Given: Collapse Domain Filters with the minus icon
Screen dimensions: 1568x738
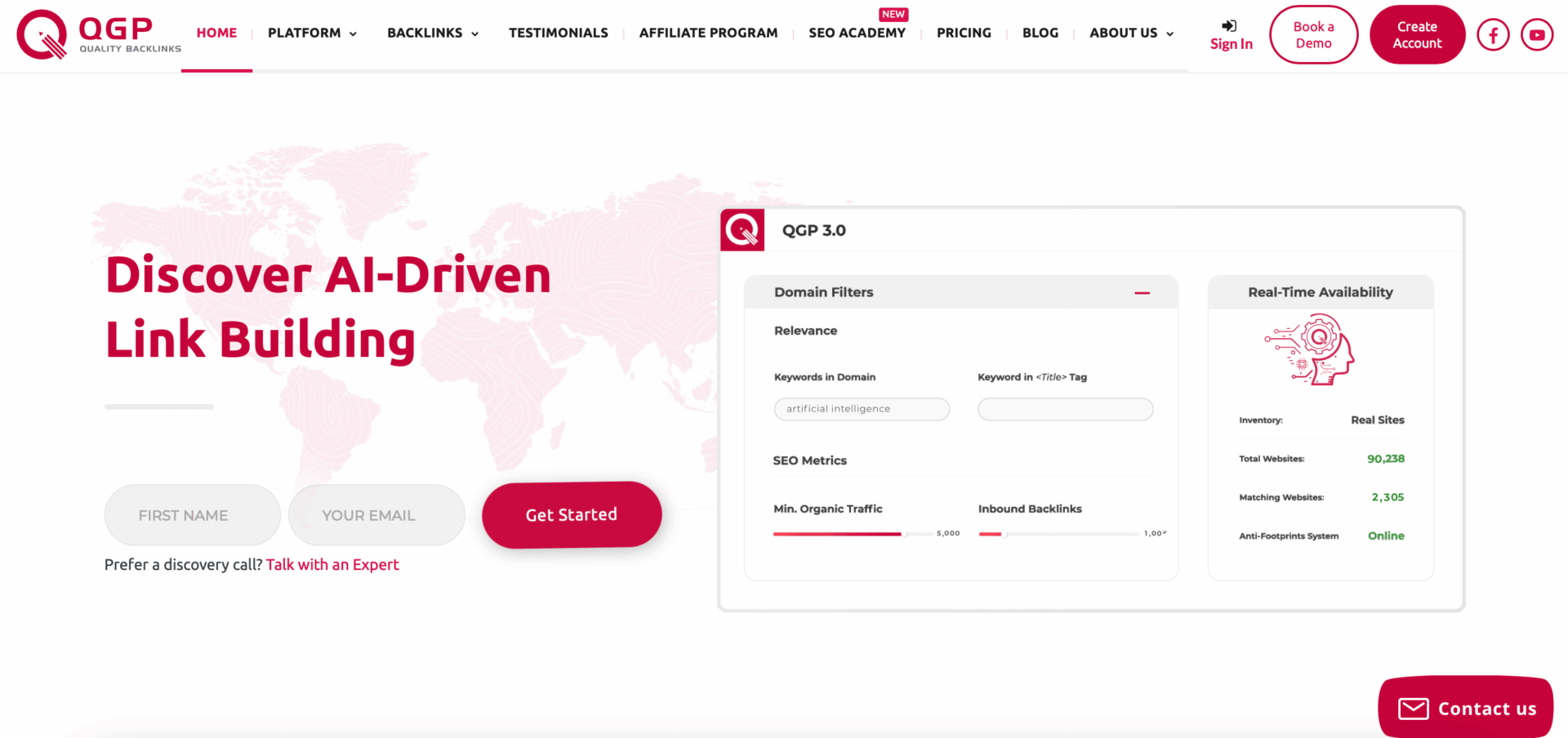Looking at the screenshot, I should [1142, 292].
